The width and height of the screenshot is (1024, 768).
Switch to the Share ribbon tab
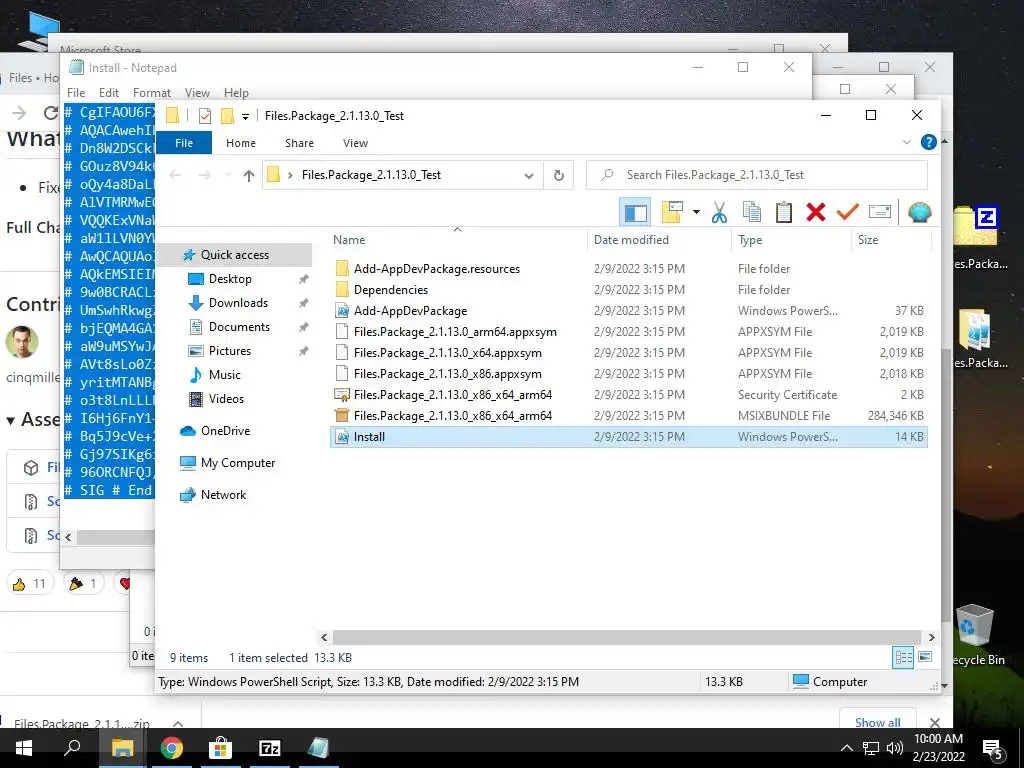click(299, 143)
